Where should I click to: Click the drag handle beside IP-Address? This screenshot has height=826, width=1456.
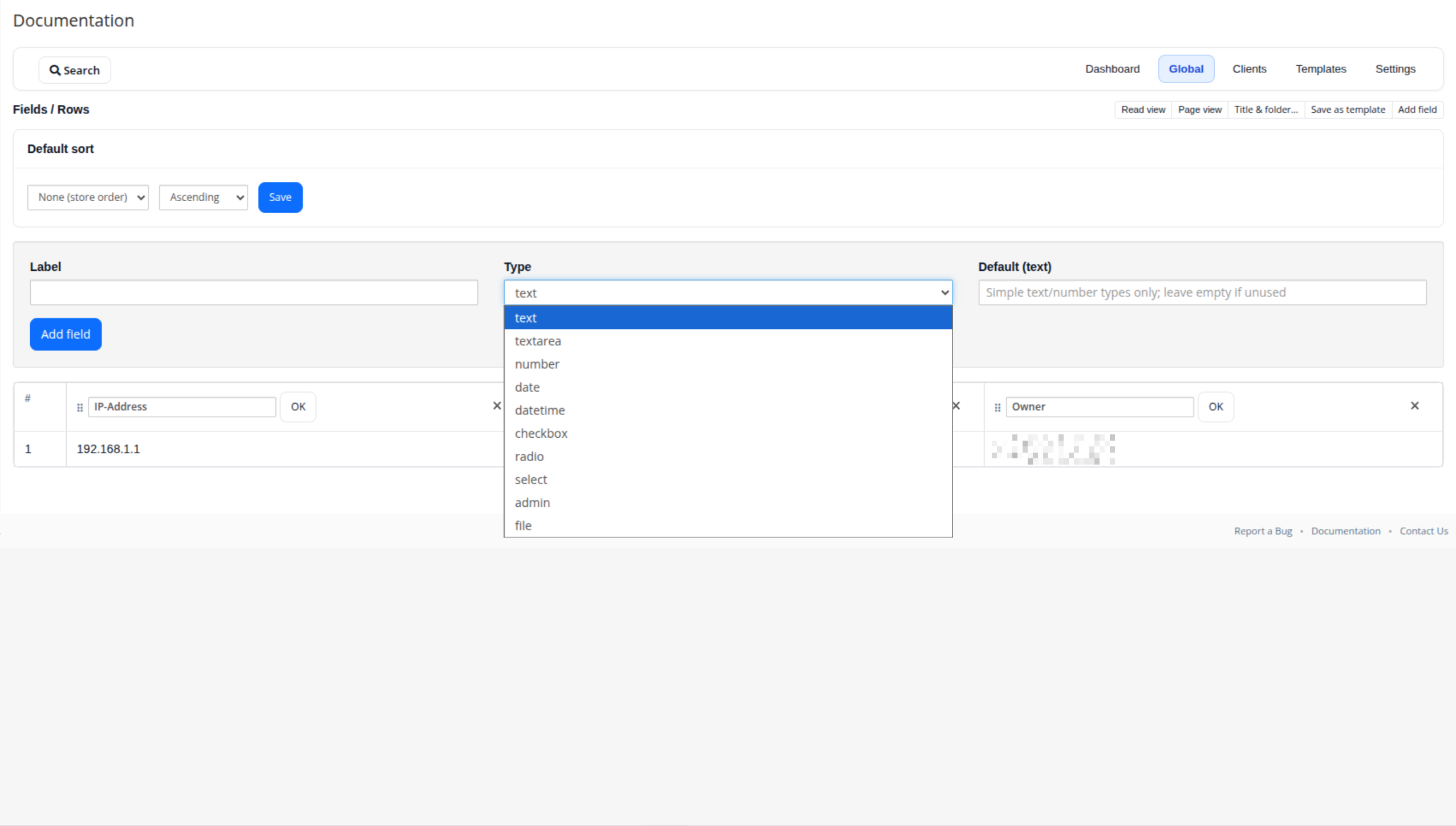click(x=80, y=407)
